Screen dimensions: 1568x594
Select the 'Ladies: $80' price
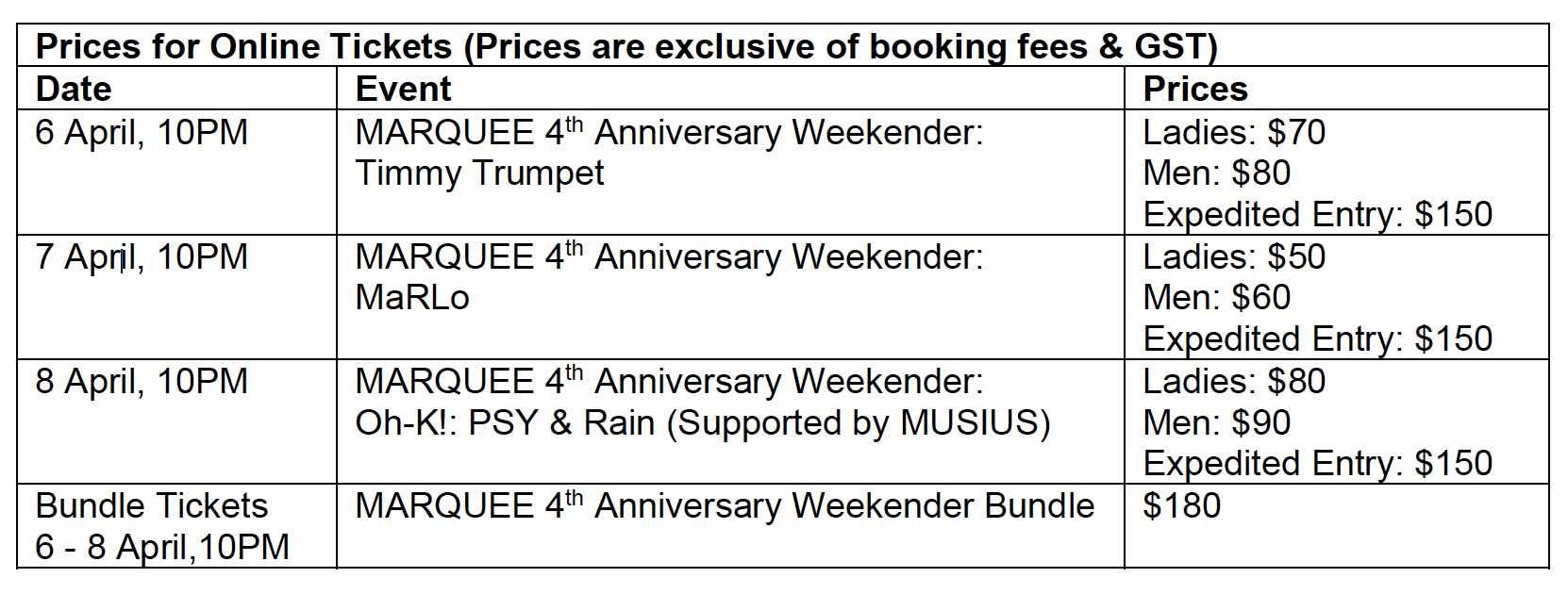pyautogui.click(x=1233, y=382)
